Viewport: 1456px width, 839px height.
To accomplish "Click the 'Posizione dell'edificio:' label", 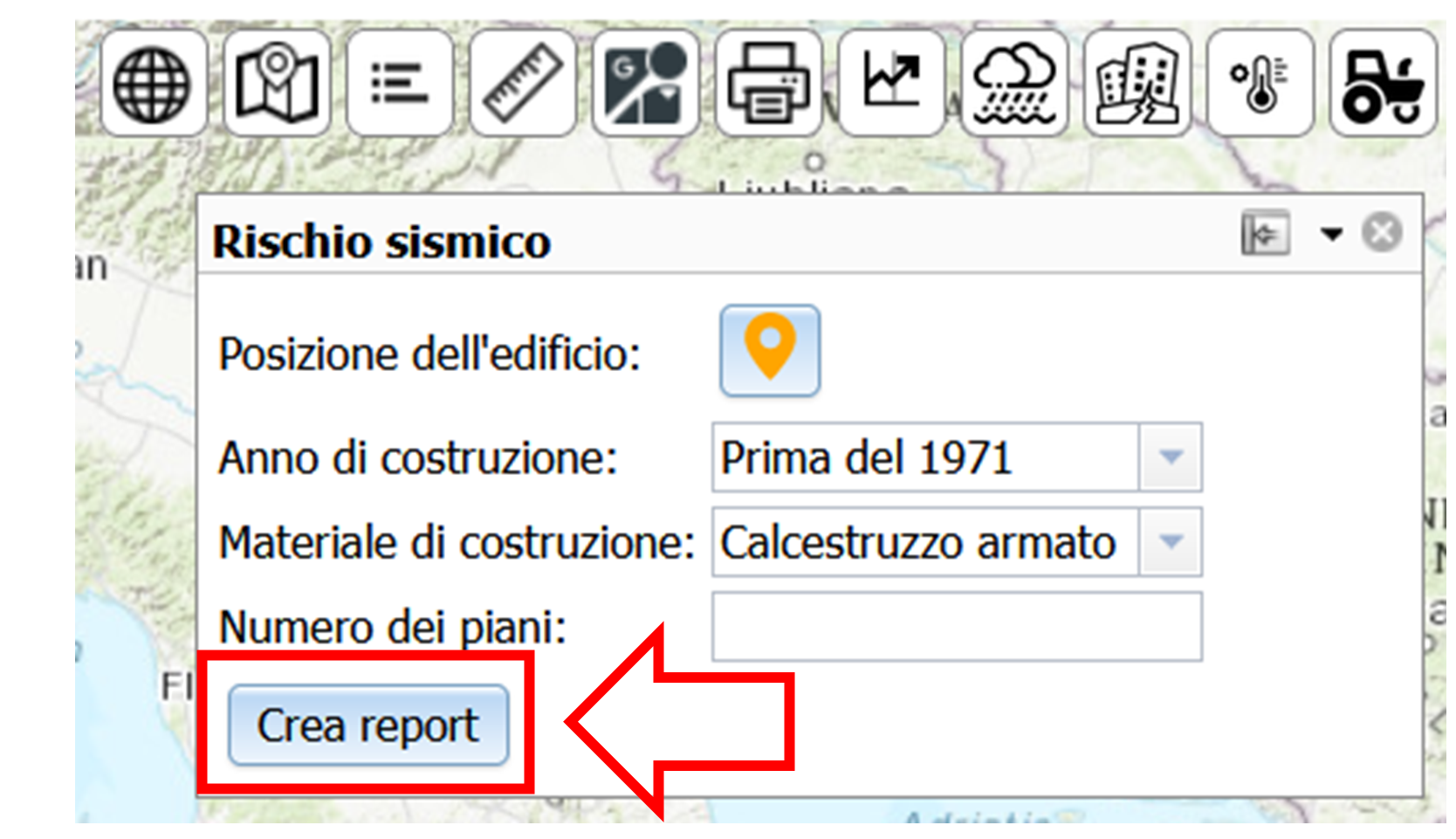I will click(x=429, y=354).
